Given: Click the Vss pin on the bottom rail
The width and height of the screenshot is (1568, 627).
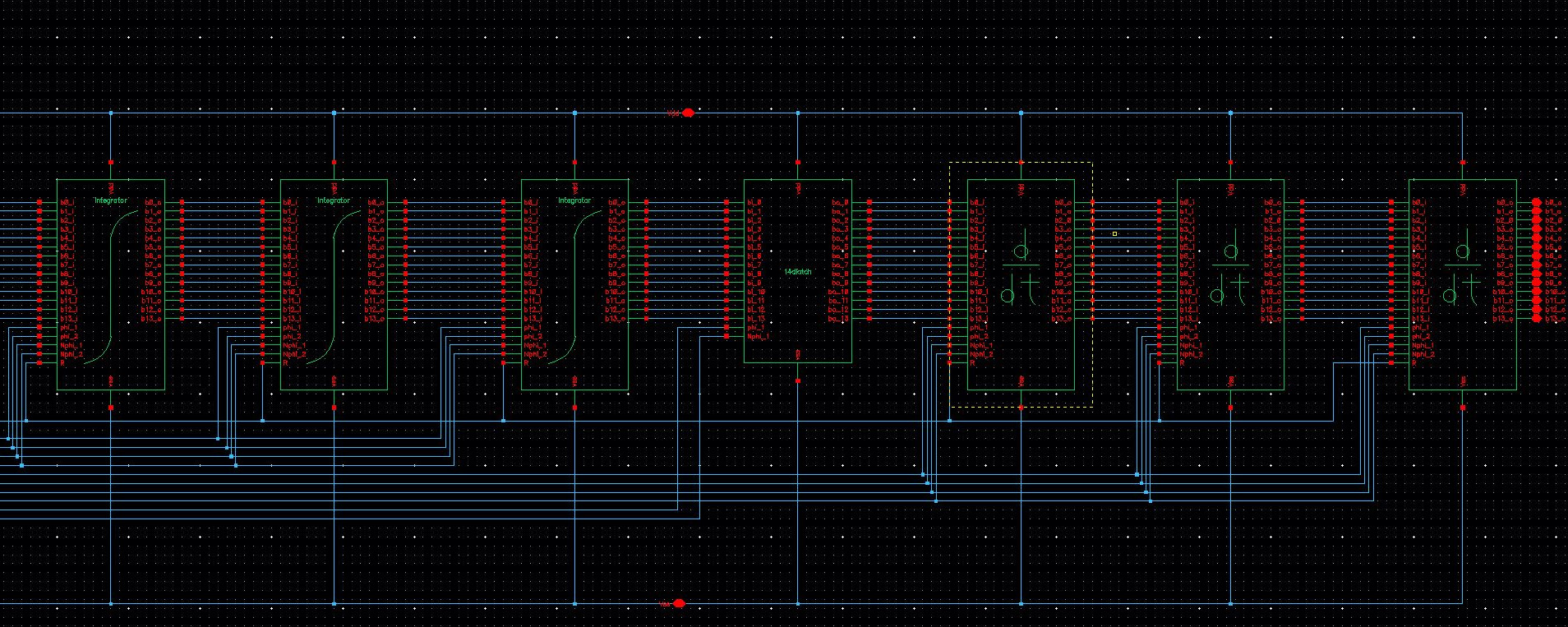Looking at the screenshot, I should click(x=679, y=603).
